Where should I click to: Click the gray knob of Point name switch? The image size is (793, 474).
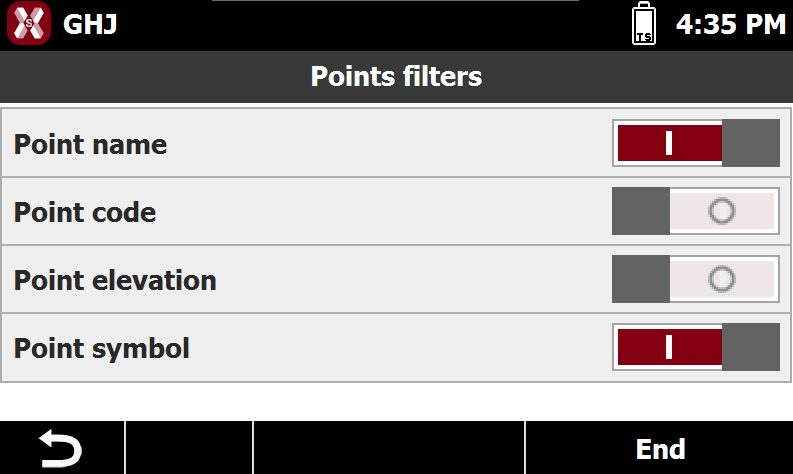point(751,143)
